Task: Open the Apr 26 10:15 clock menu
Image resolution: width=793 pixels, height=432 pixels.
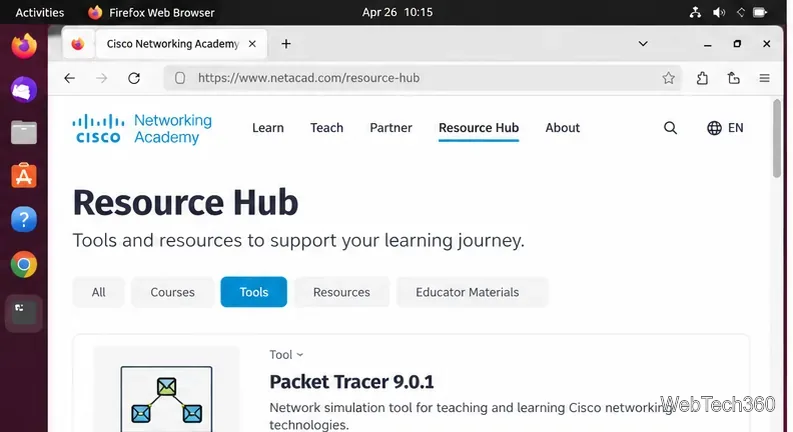Action: point(398,12)
